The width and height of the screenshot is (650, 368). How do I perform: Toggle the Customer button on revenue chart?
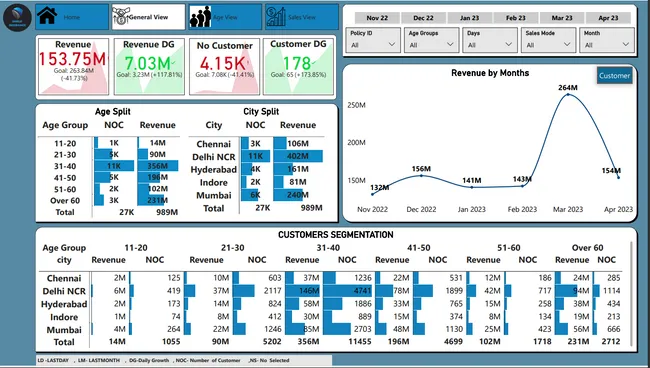614,76
